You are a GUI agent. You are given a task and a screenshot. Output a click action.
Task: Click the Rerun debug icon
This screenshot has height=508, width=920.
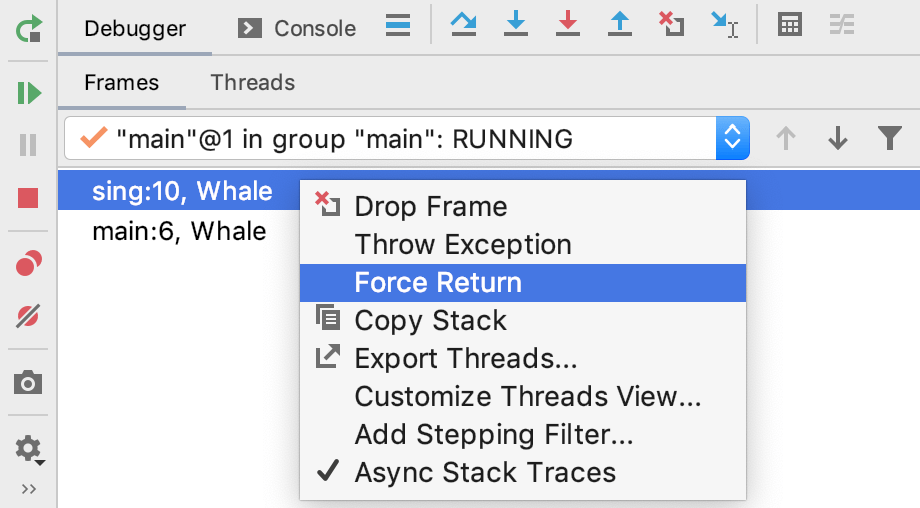click(x=28, y=29)
